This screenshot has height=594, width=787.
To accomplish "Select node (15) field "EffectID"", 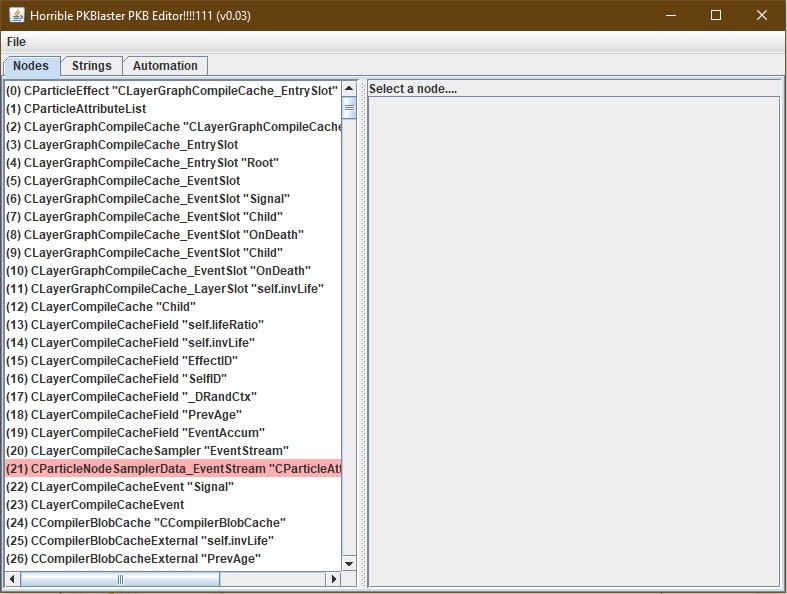I will (x=173, y=361).
